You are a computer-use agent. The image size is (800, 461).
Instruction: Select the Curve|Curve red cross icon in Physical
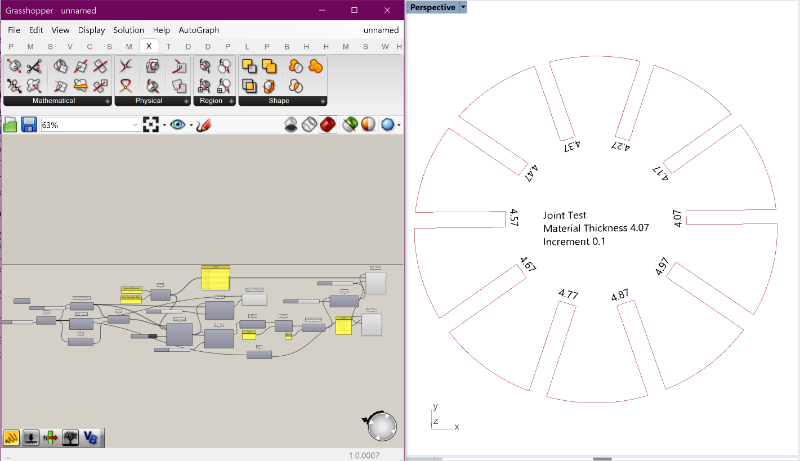tap(126, 66)
